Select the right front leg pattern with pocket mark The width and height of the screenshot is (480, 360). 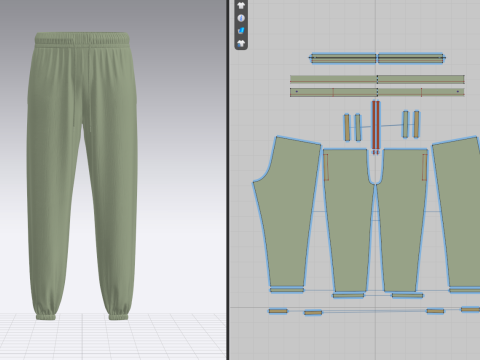click(402, 220)
